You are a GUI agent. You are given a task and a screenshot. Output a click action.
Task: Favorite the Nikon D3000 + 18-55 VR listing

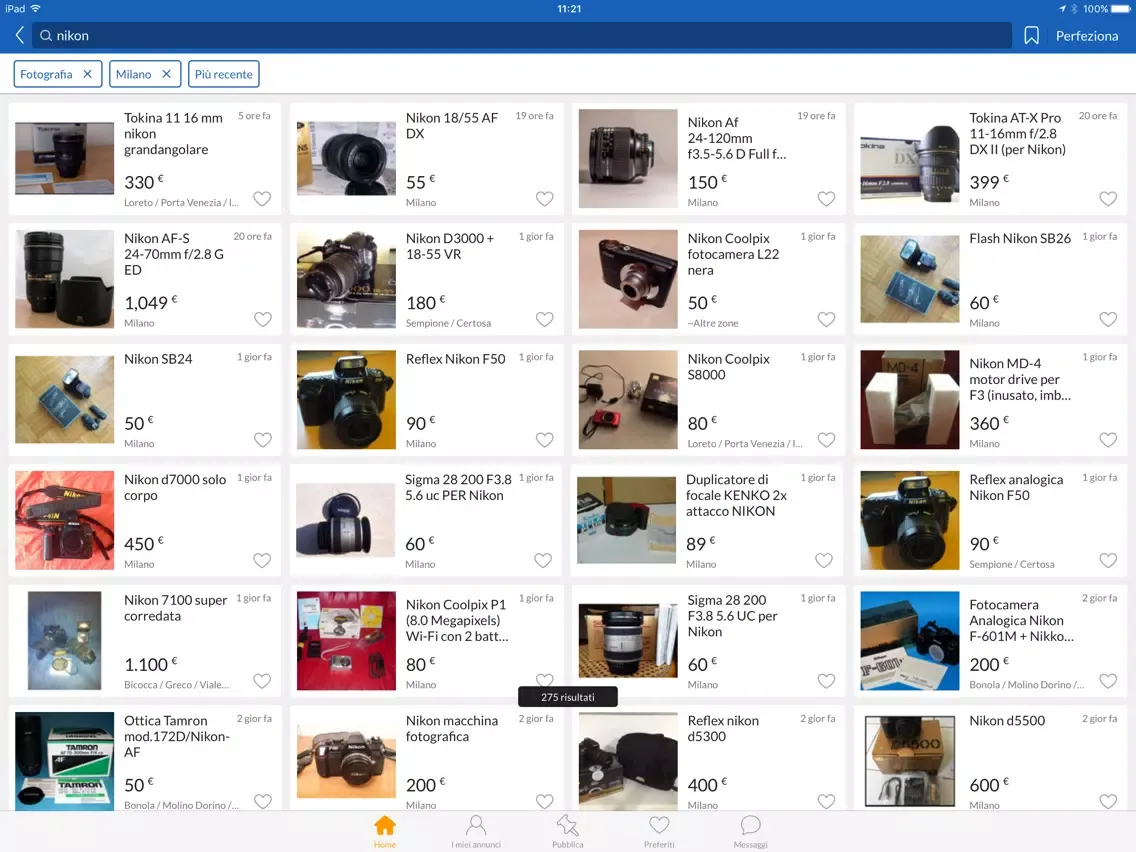click(x=544, y=320)
